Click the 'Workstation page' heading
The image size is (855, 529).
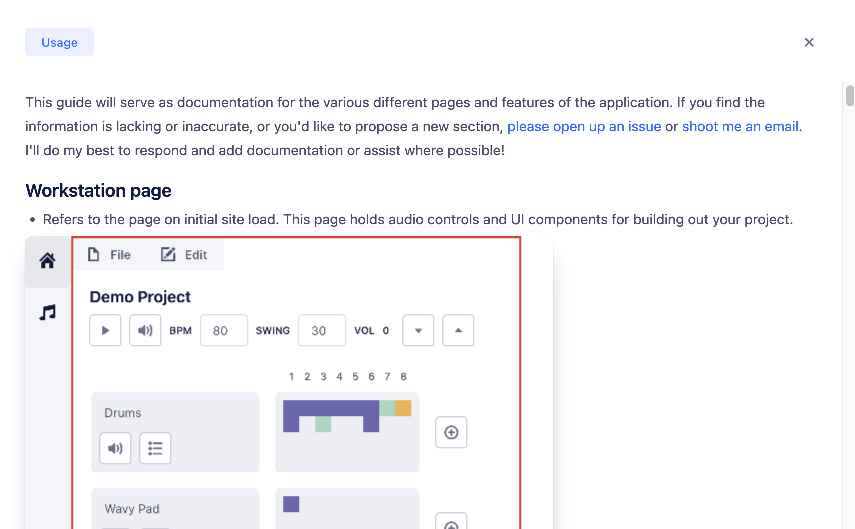98,191
